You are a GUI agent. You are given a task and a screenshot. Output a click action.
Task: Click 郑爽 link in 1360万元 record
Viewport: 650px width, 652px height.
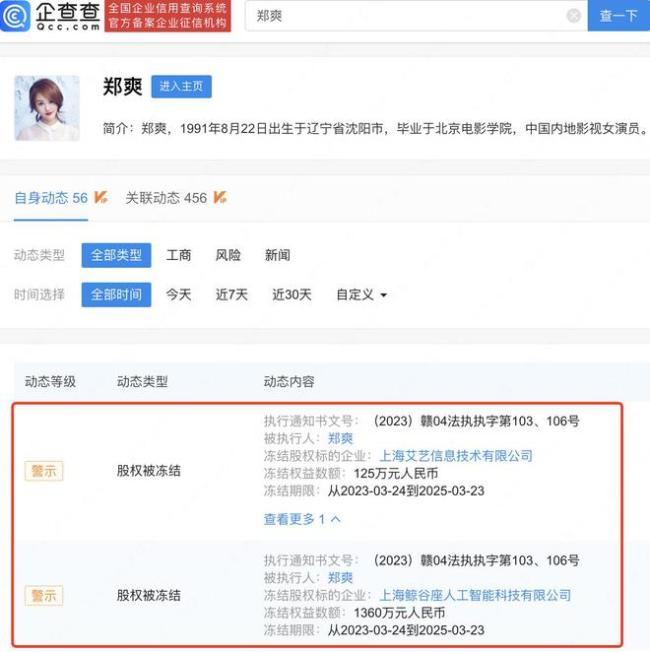tap(340, 578)
